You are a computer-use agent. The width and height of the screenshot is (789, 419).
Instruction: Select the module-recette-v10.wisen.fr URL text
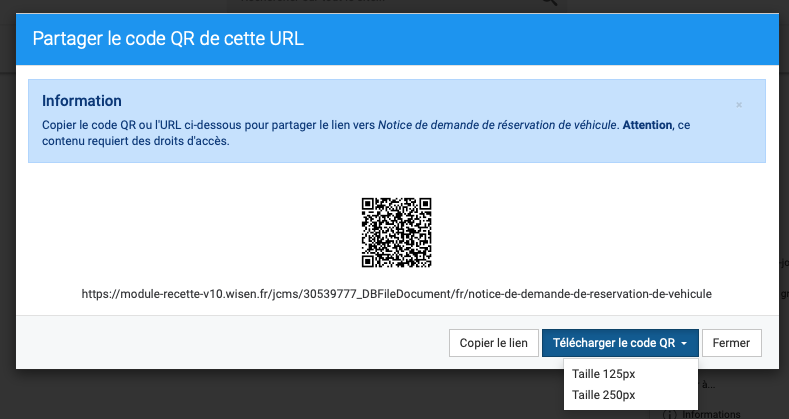(x=397, y=294)
